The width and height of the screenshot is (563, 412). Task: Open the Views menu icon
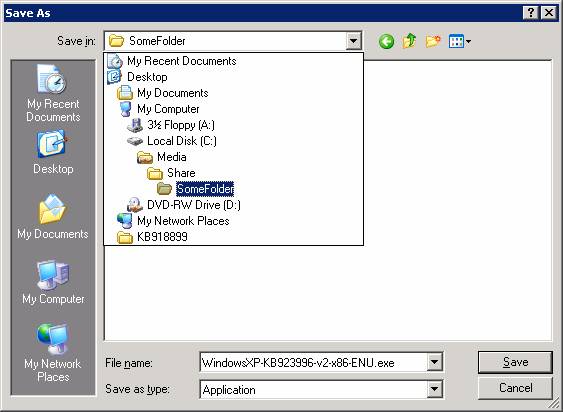[460, 41]
